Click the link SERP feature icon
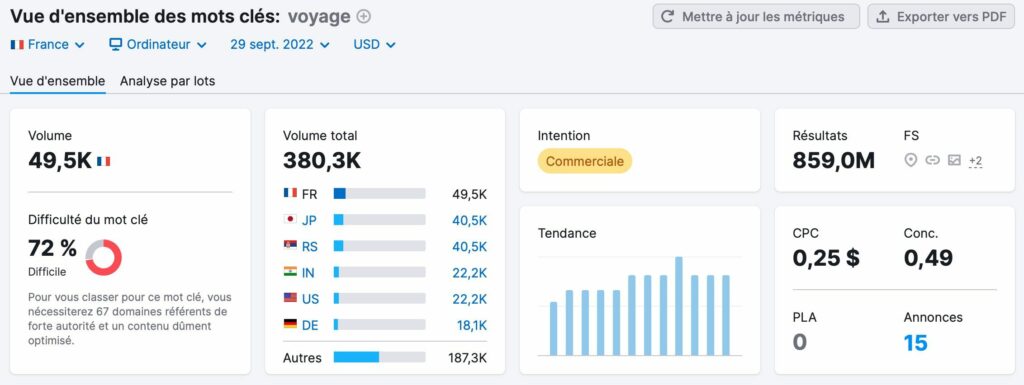1024x385 pixels. click(933, 160)
